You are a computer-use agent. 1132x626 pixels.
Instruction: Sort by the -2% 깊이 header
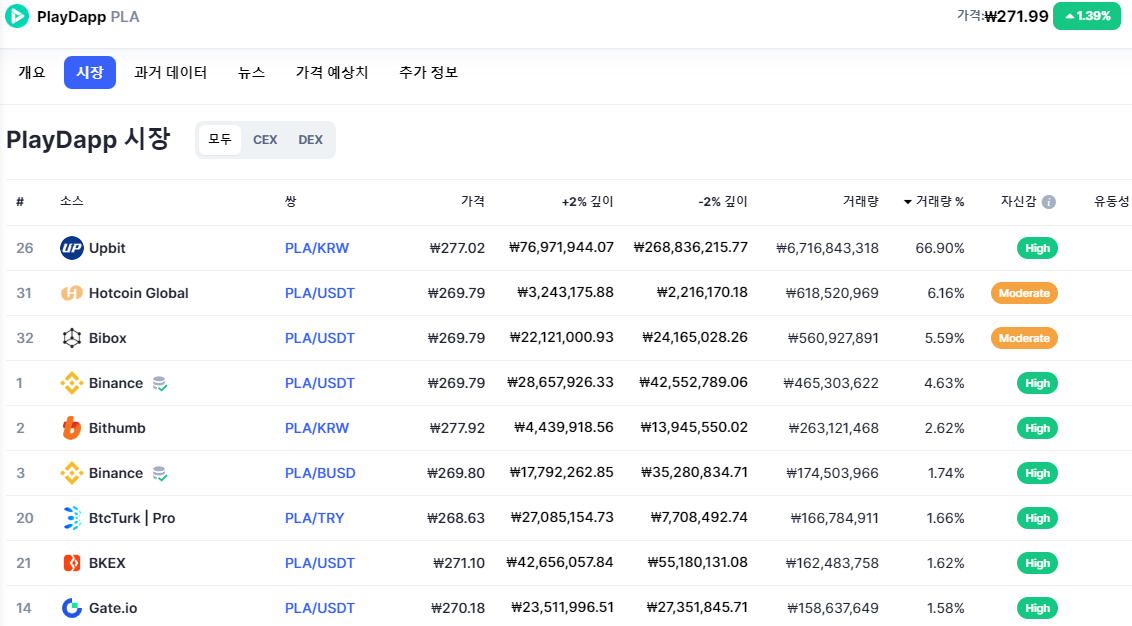(x=723, y=201)
